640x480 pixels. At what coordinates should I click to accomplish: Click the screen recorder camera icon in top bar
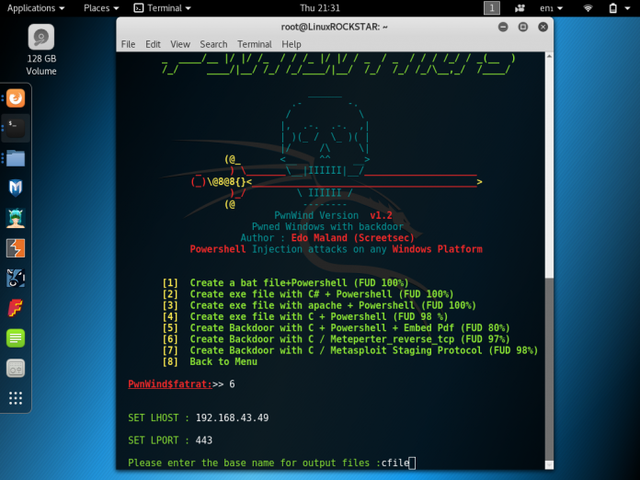pos(520,8)
